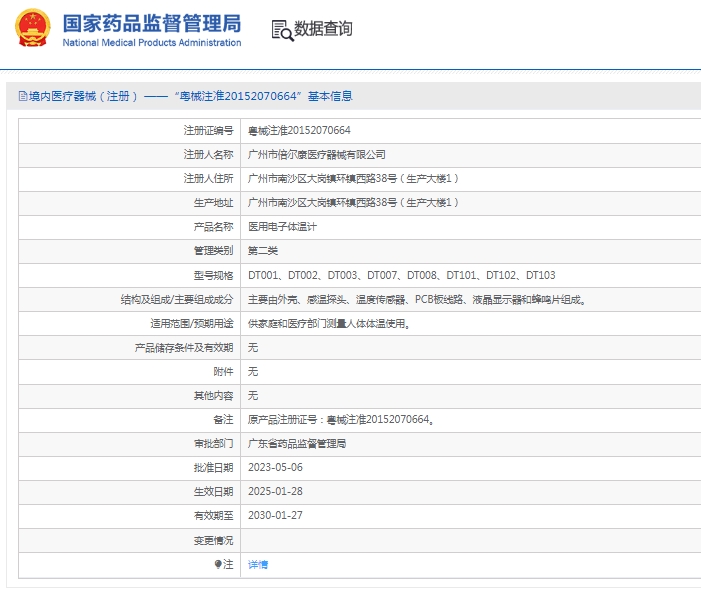Click 无 value in 产品储存条件及有效期 row
701x589 pixels.
coord(253,347)
